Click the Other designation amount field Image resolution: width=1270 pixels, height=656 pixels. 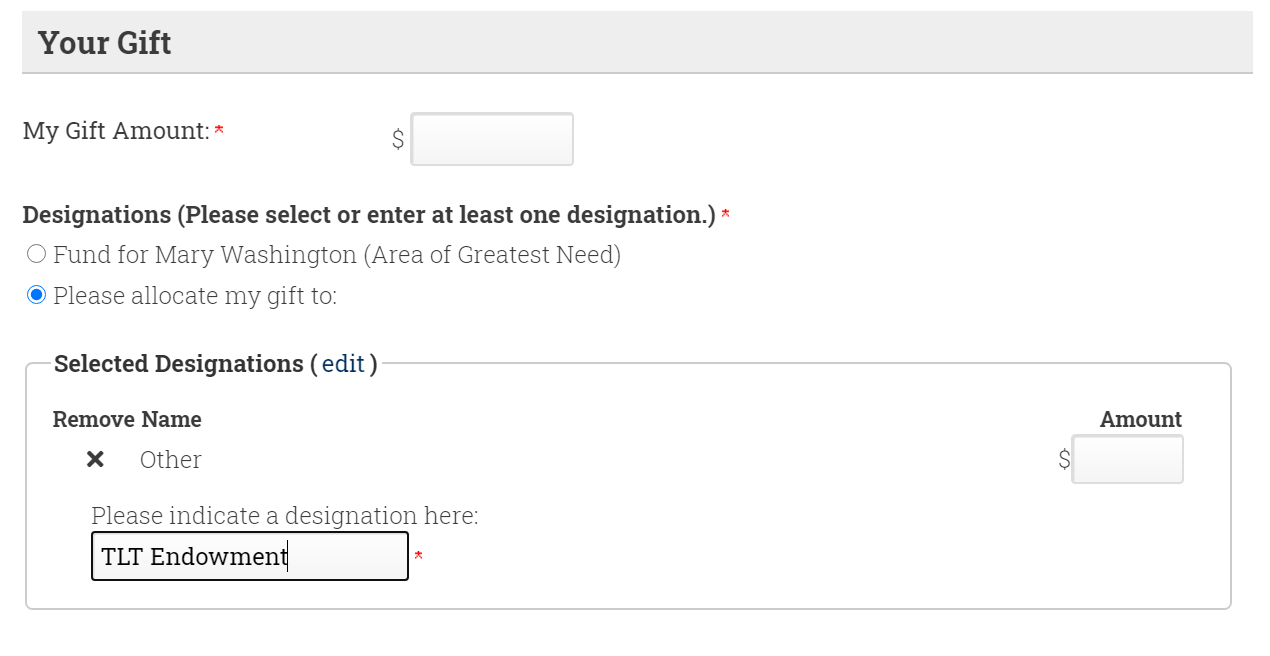pyautogui.click(x=1127, y=459)
